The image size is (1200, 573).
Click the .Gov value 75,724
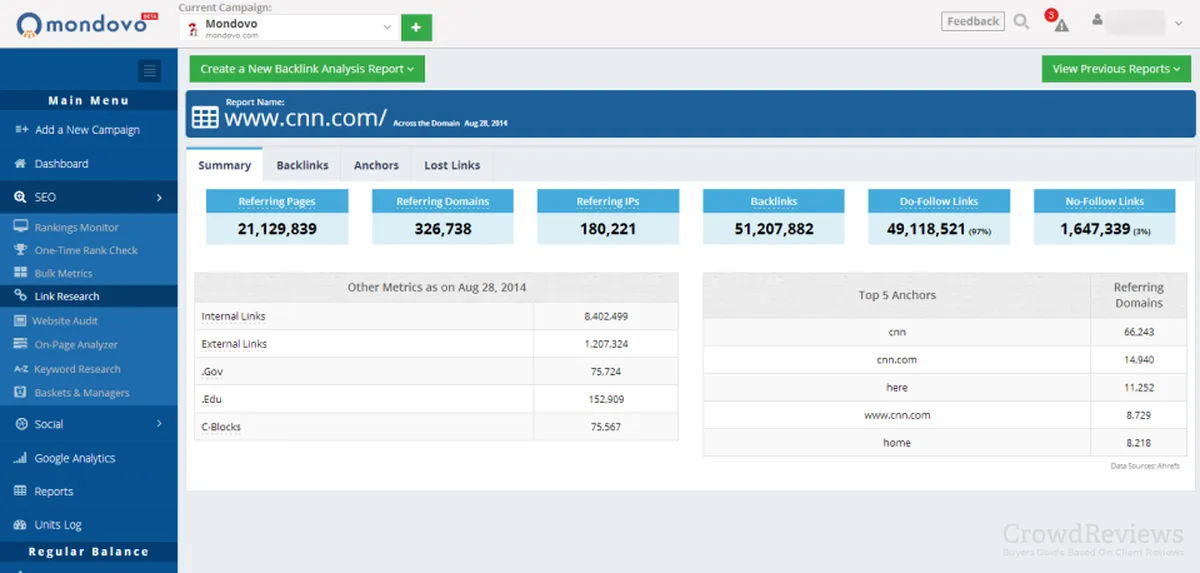606,371
